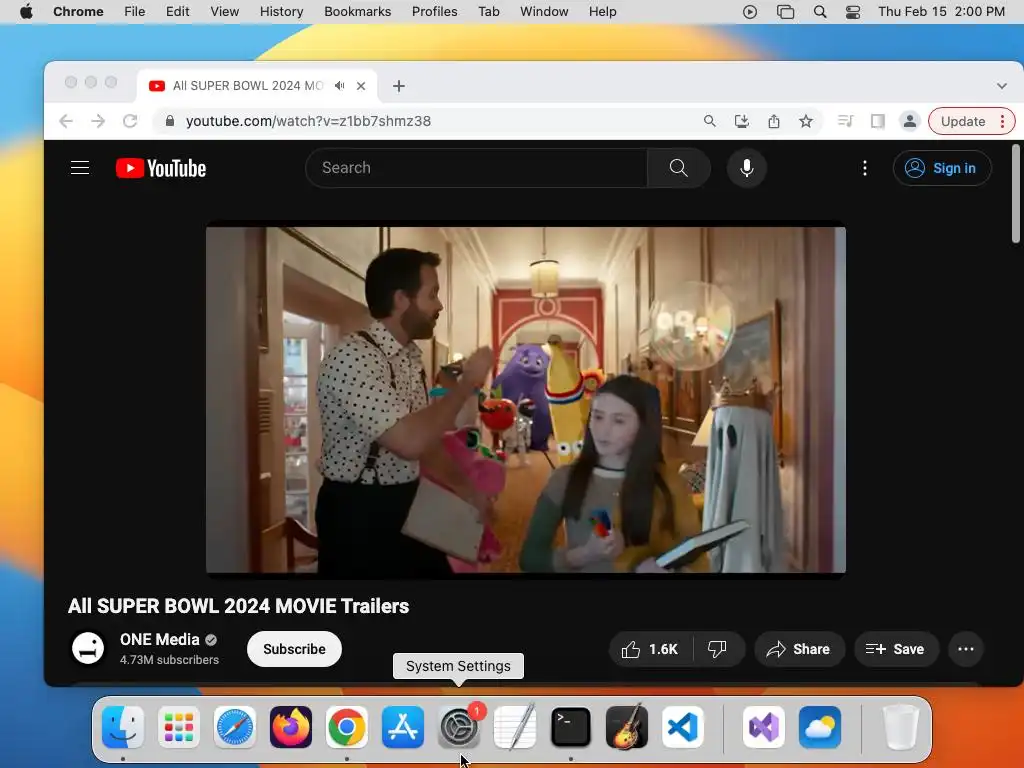
Task: Open the YouTube hamburger guide menu
Action: [80, 168]
